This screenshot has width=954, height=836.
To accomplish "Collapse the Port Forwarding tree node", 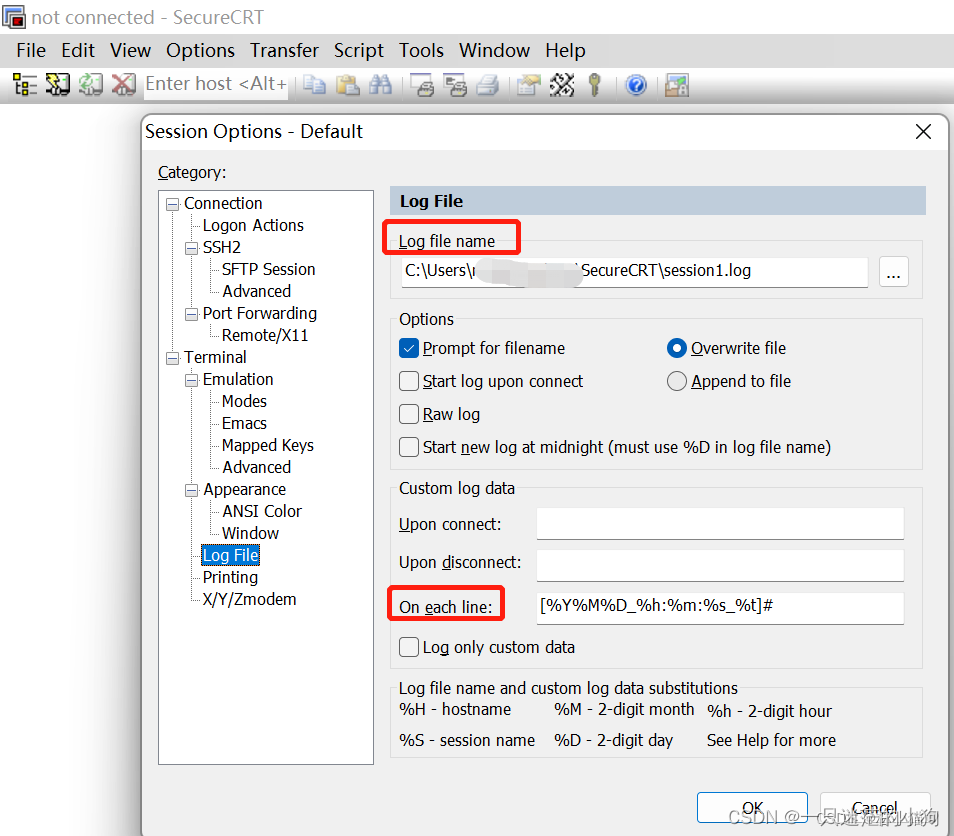I will (192, 314).
